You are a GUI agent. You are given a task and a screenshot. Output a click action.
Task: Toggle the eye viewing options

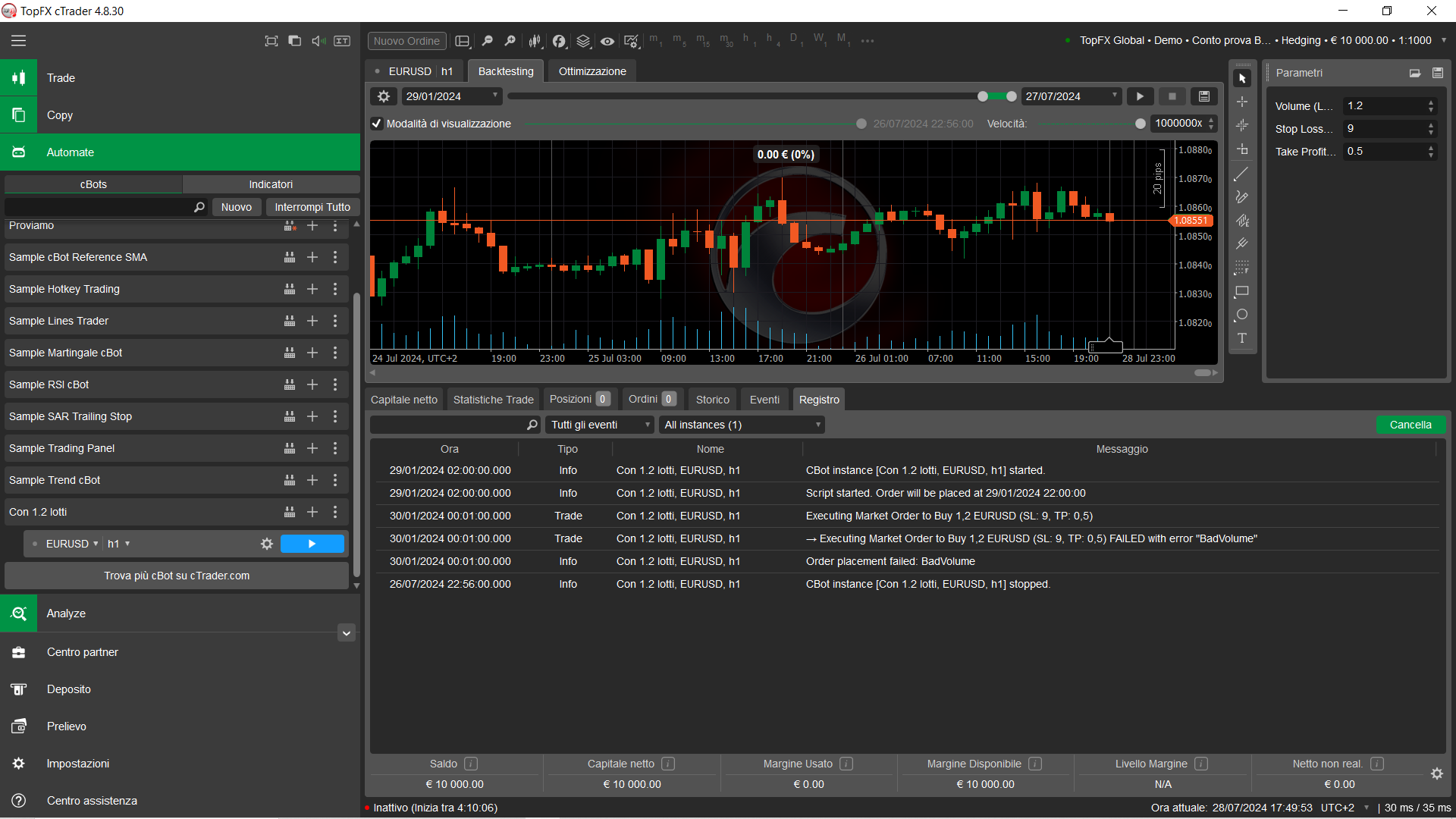(607, 41)
